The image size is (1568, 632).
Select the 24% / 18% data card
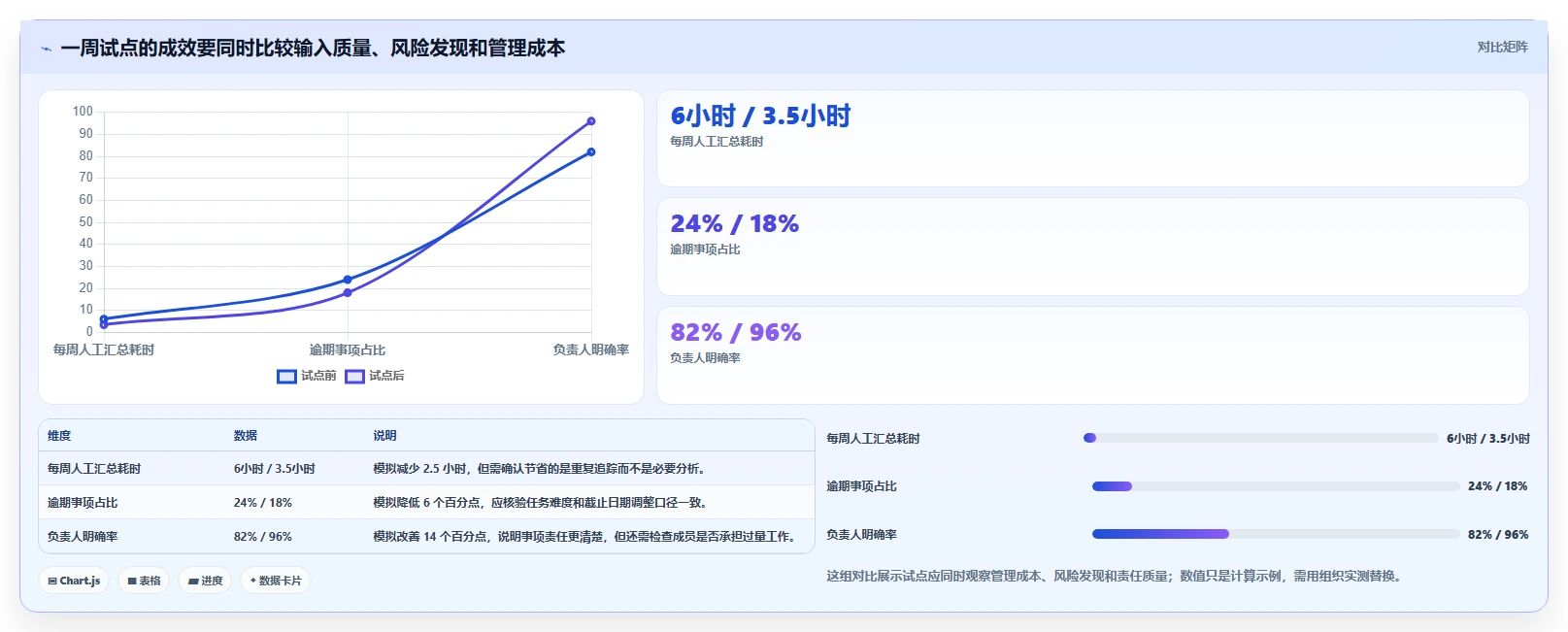pyautogui.click(x=1093, y=247)
